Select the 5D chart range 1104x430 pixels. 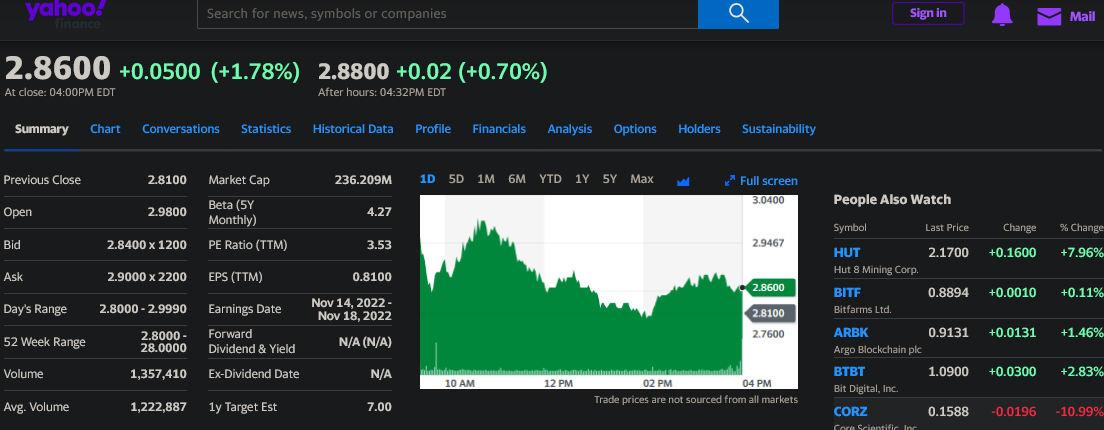coord(456,179)
